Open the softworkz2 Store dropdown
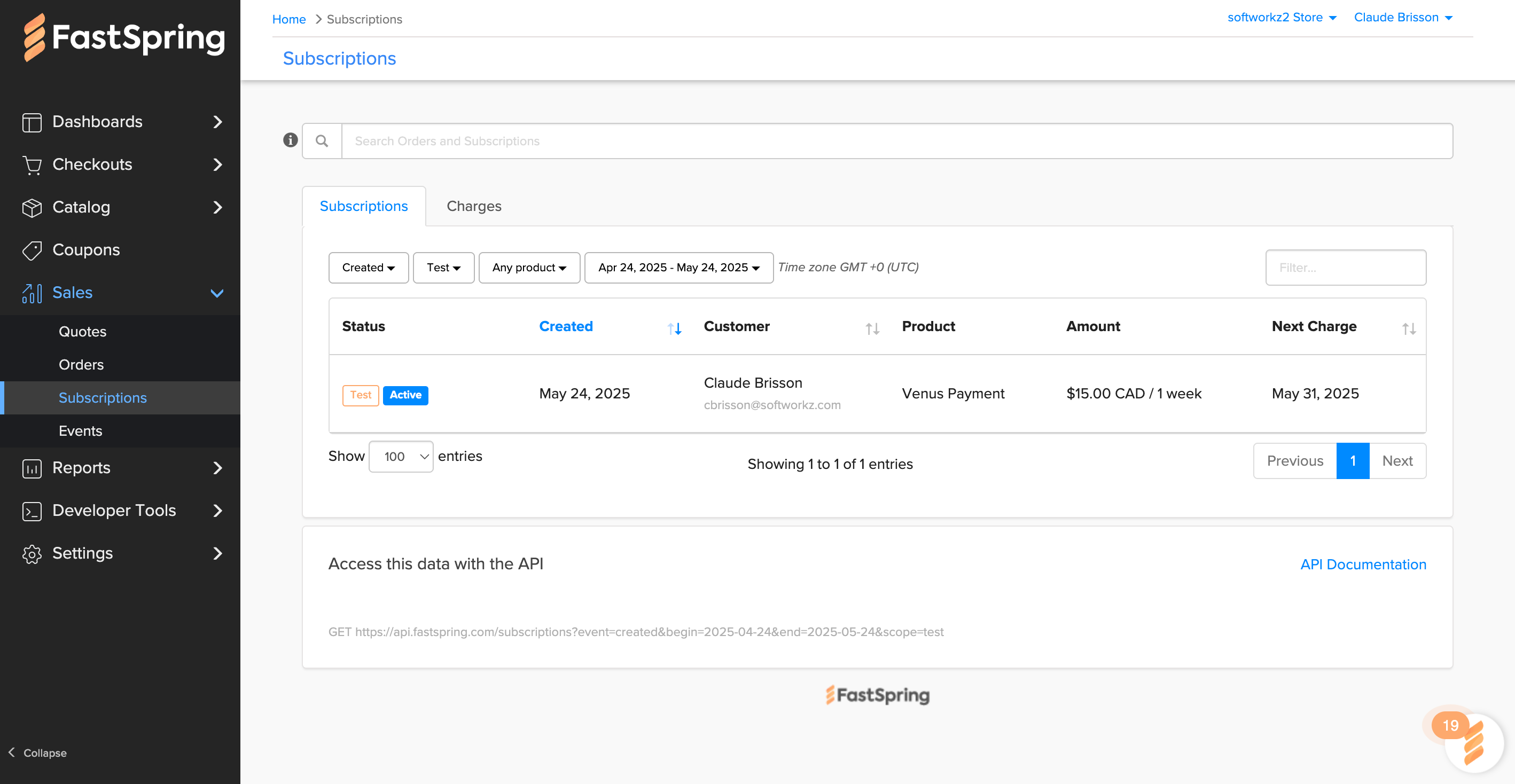Image resolution: width=1515 pixels, height=784 pixels. 1282,18
